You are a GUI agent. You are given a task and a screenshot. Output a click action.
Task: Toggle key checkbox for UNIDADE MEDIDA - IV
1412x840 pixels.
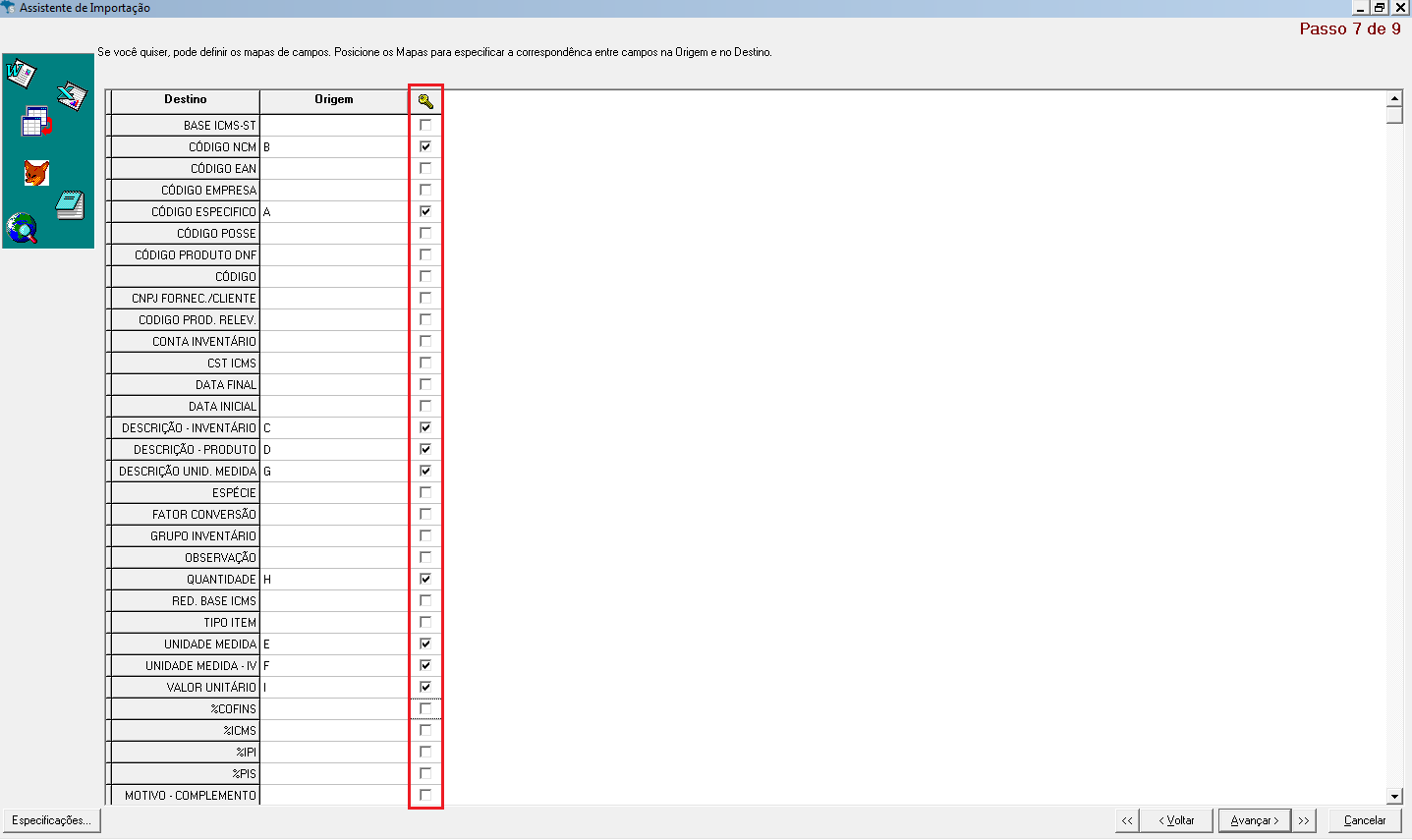(425, 665)
